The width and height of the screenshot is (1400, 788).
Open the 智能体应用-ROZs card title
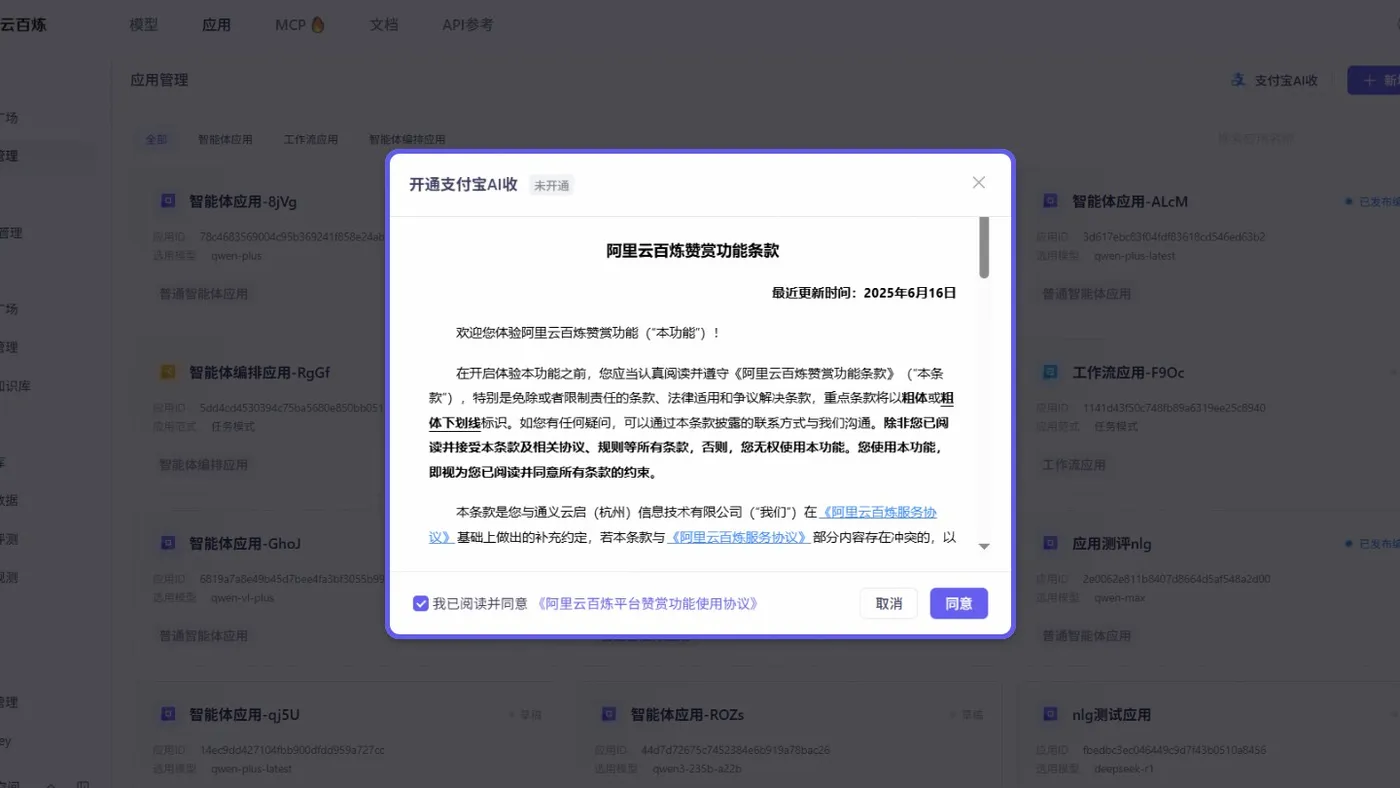pos(687,714)
